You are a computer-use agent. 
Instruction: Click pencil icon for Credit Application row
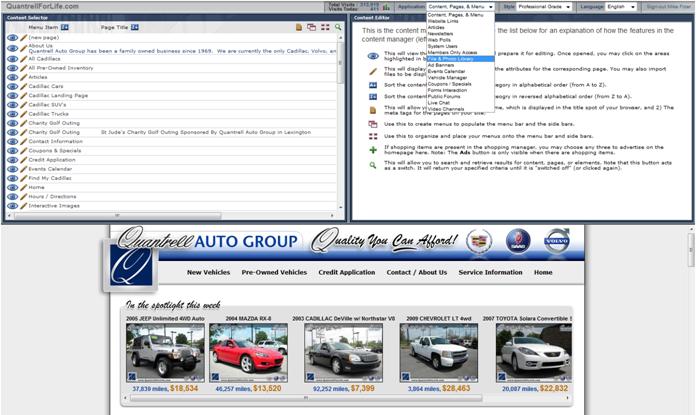(x=24, y=160)
